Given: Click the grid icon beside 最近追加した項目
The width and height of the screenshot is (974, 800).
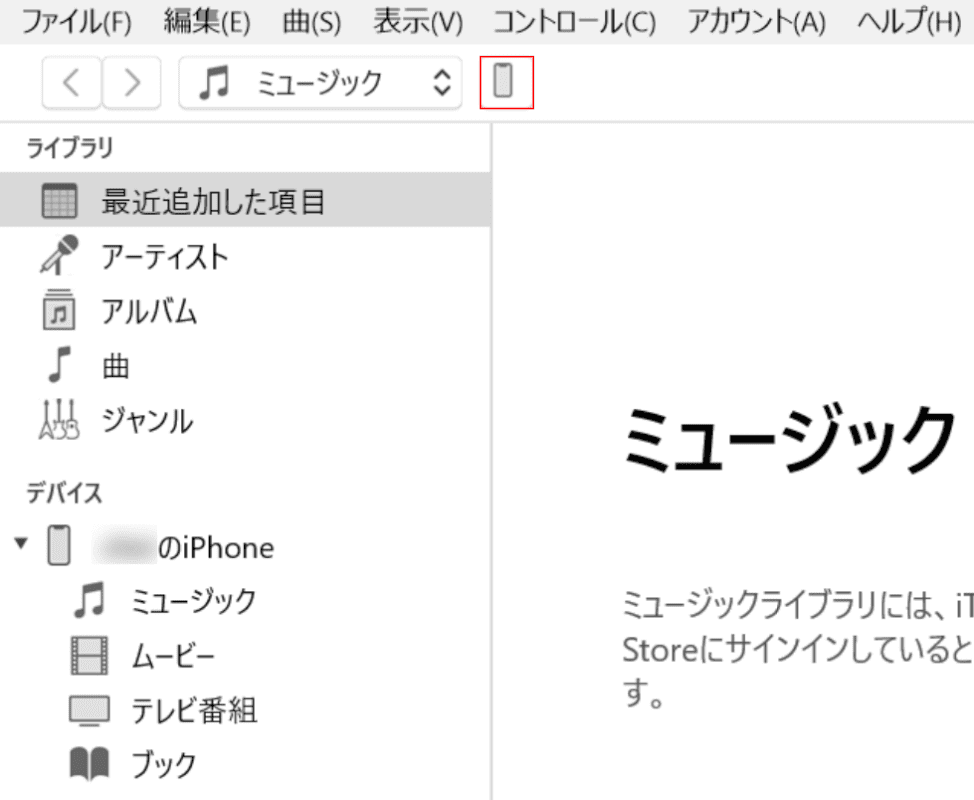Looking at the screenshot, I should [x=60, y=201].
